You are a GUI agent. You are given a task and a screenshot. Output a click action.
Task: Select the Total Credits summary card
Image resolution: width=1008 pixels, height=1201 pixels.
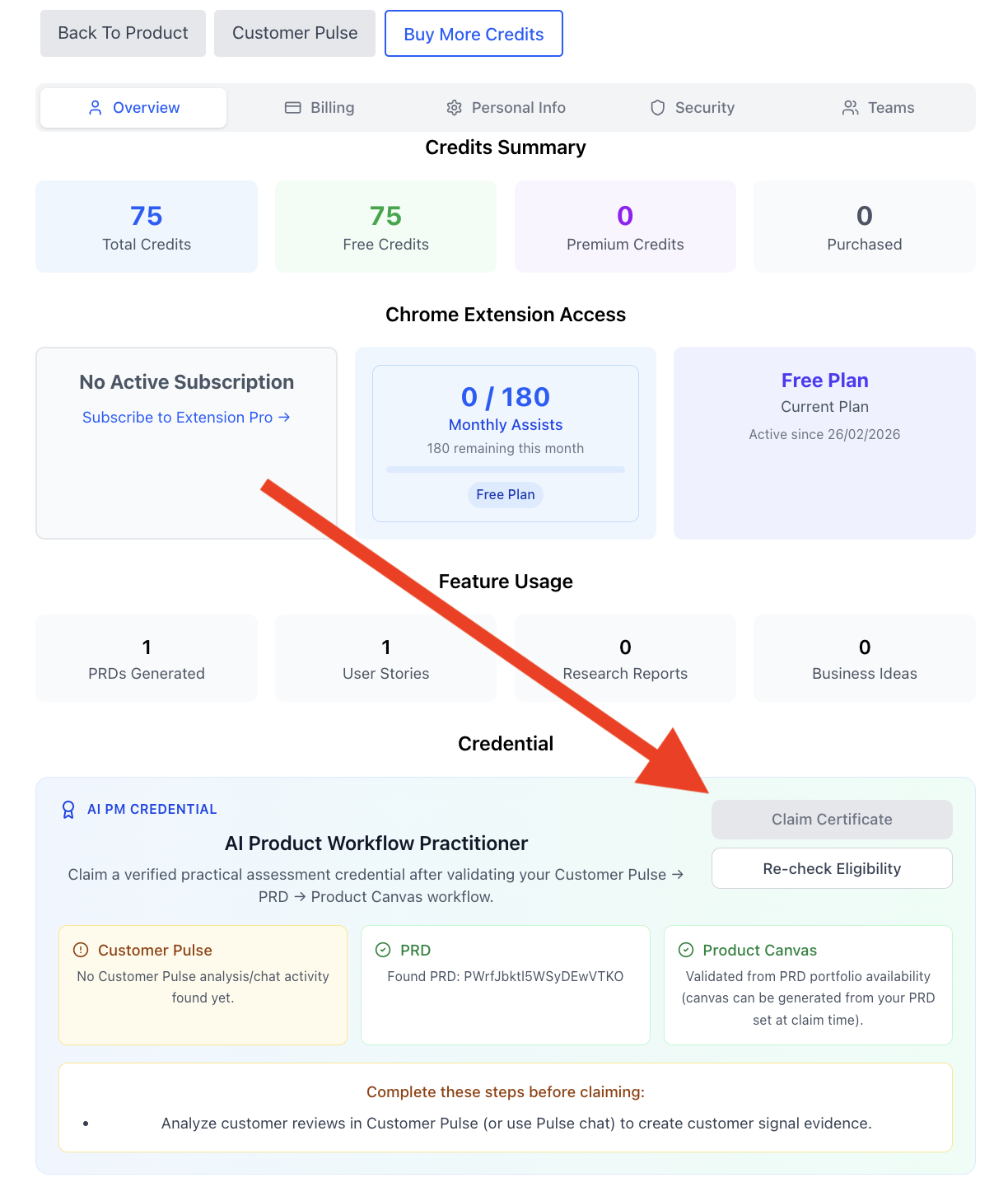146,226
